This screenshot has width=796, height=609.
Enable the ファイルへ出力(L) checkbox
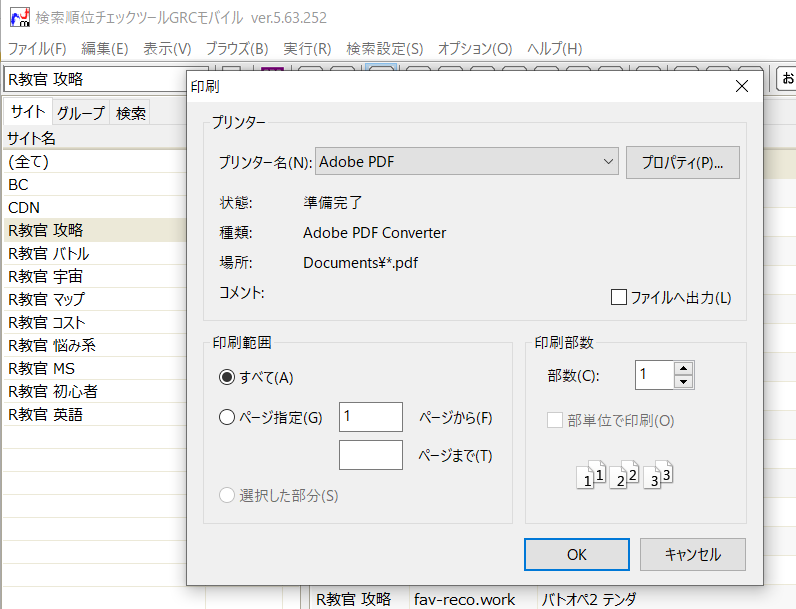point(619,297)
